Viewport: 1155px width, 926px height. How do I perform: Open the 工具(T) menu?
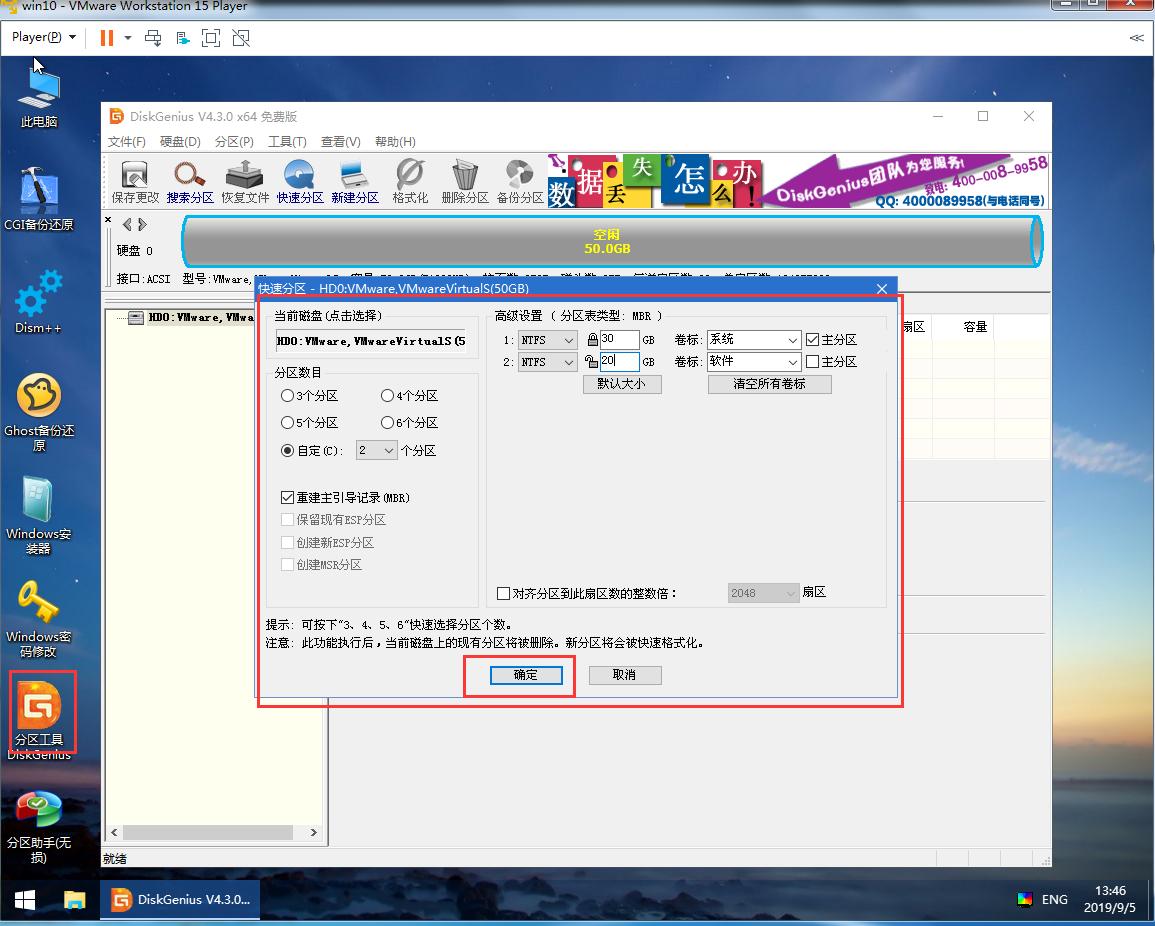(x=287, y=142)
